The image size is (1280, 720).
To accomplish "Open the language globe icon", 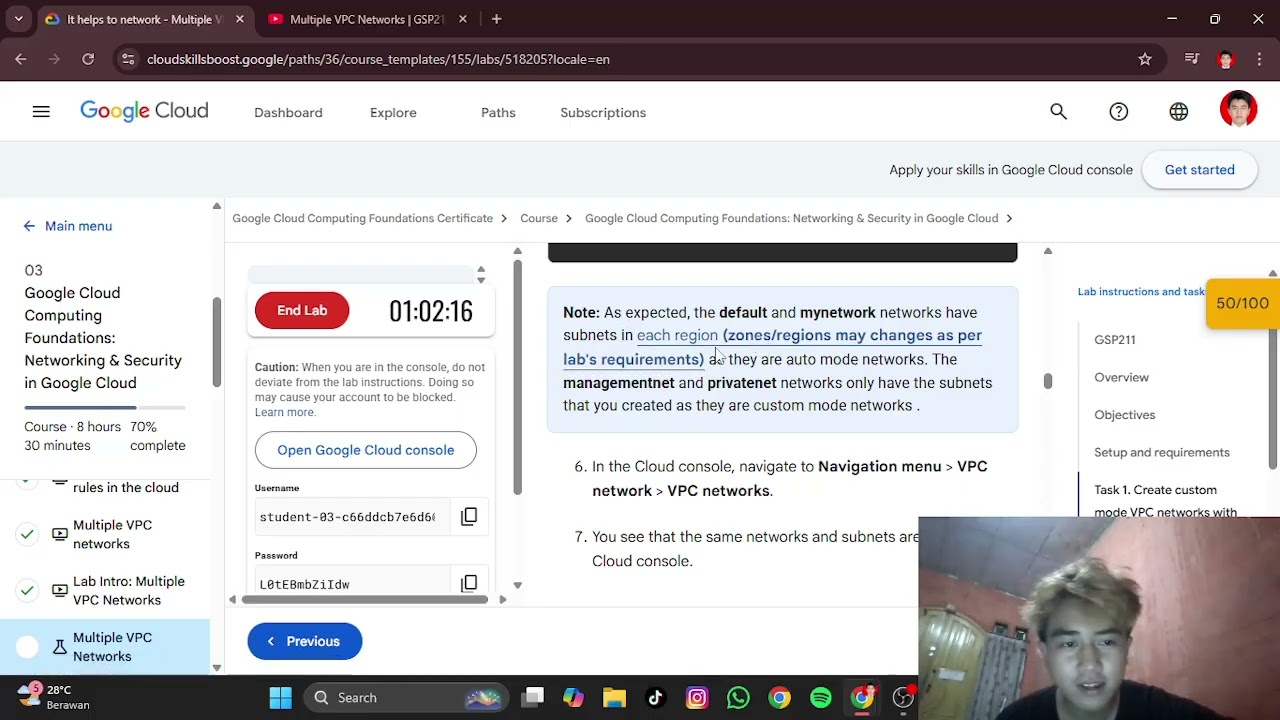I will pos(1178,112).
